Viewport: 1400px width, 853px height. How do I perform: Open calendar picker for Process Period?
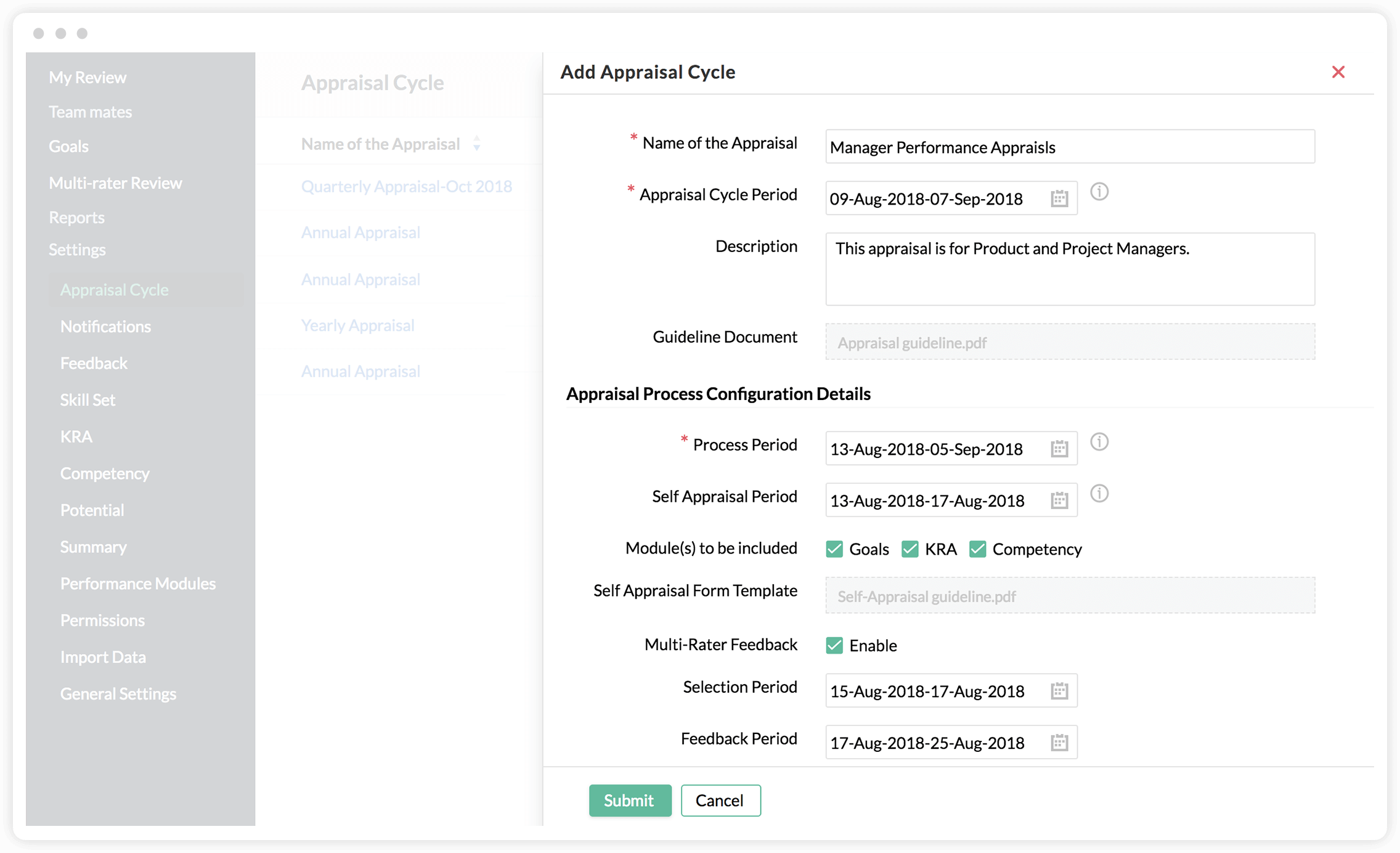(x=1059, y=449)
